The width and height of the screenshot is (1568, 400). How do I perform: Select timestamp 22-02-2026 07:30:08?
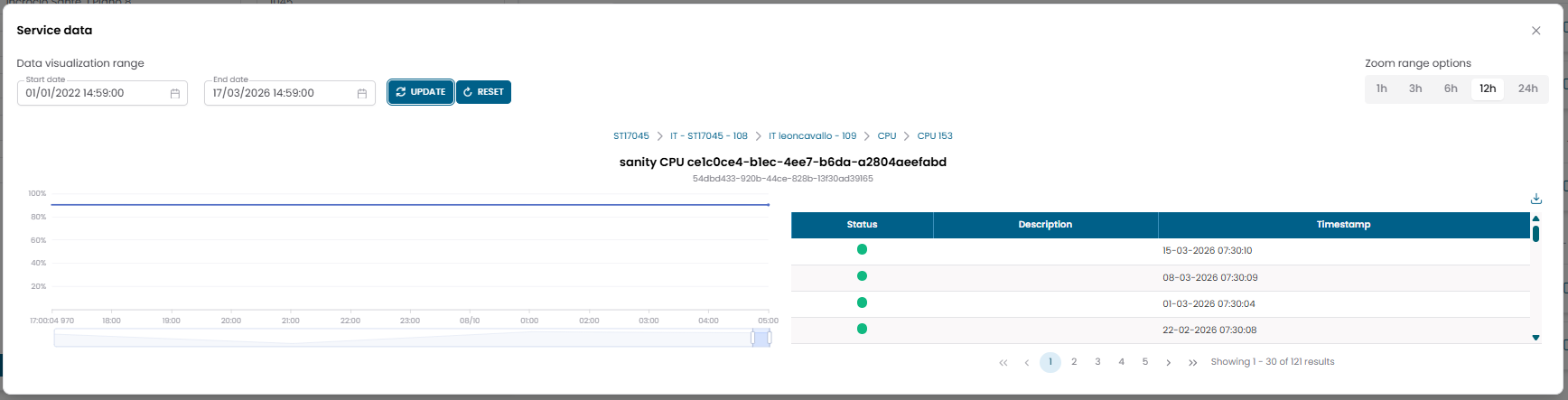point(1209,330)
